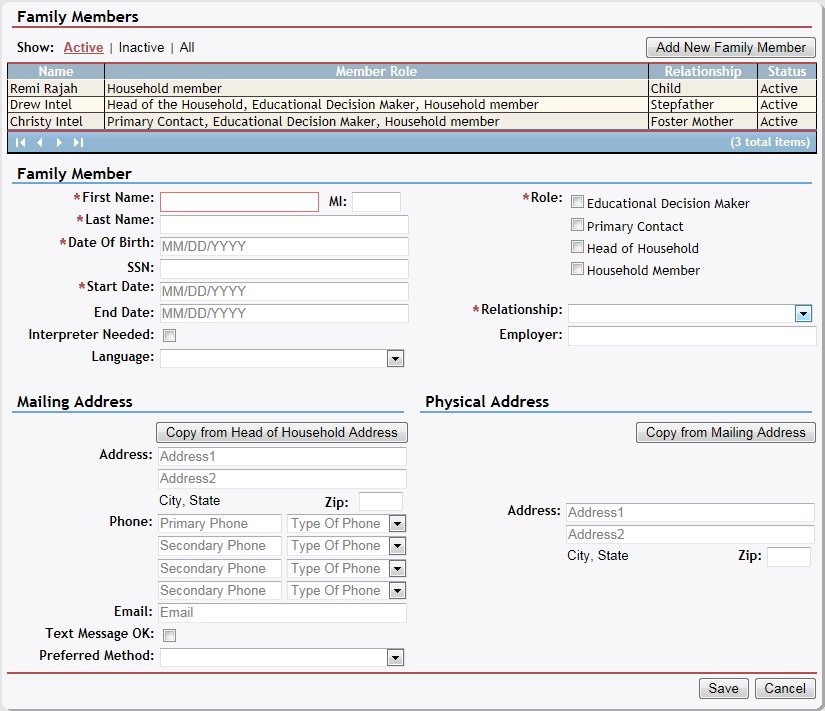Open the Preferred Method dropdown
The image size is (825, 711).
tap(395, 657)
